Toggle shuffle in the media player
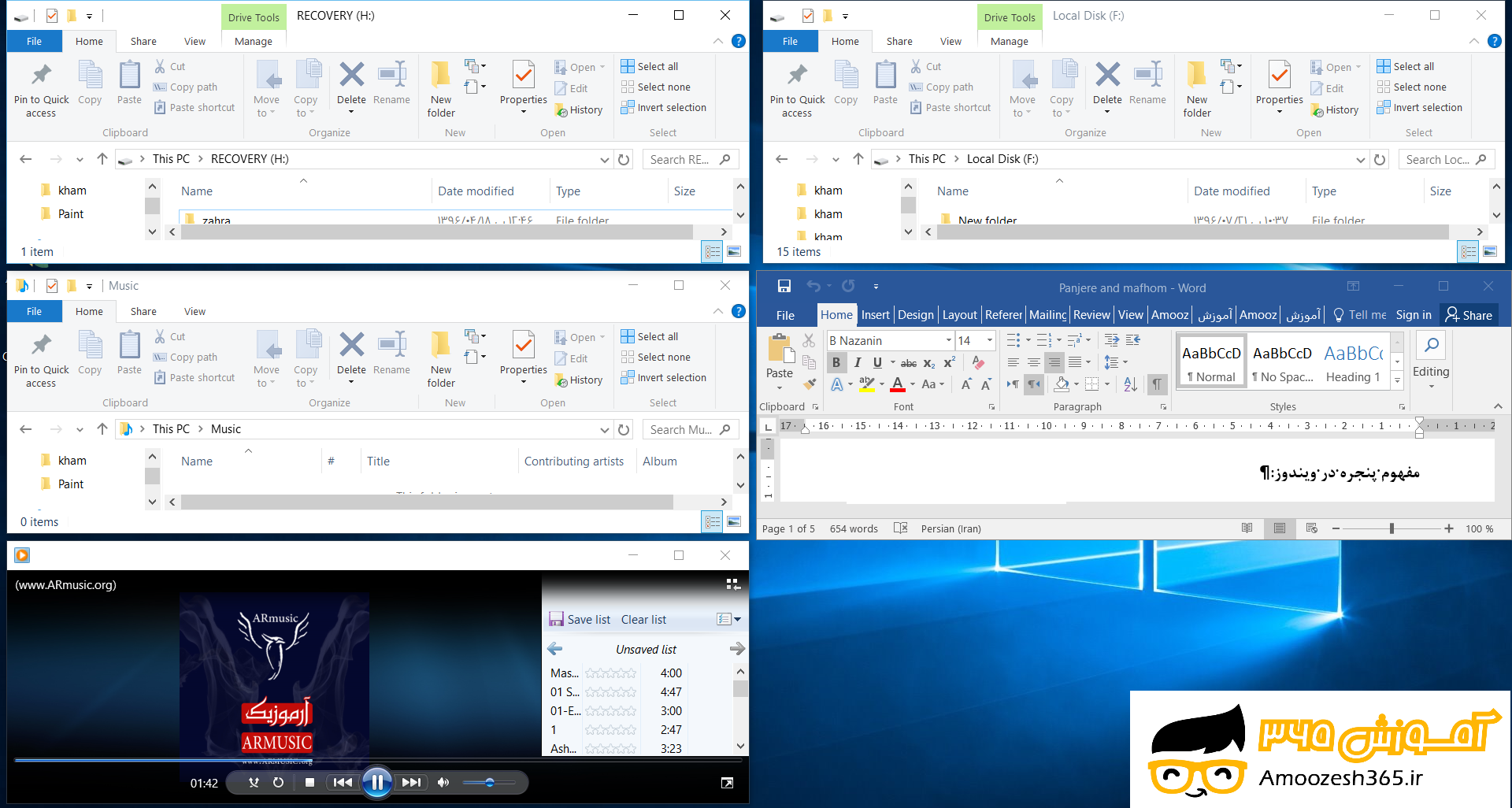This screenshot has width=1512, height=808. click(254, 782)
